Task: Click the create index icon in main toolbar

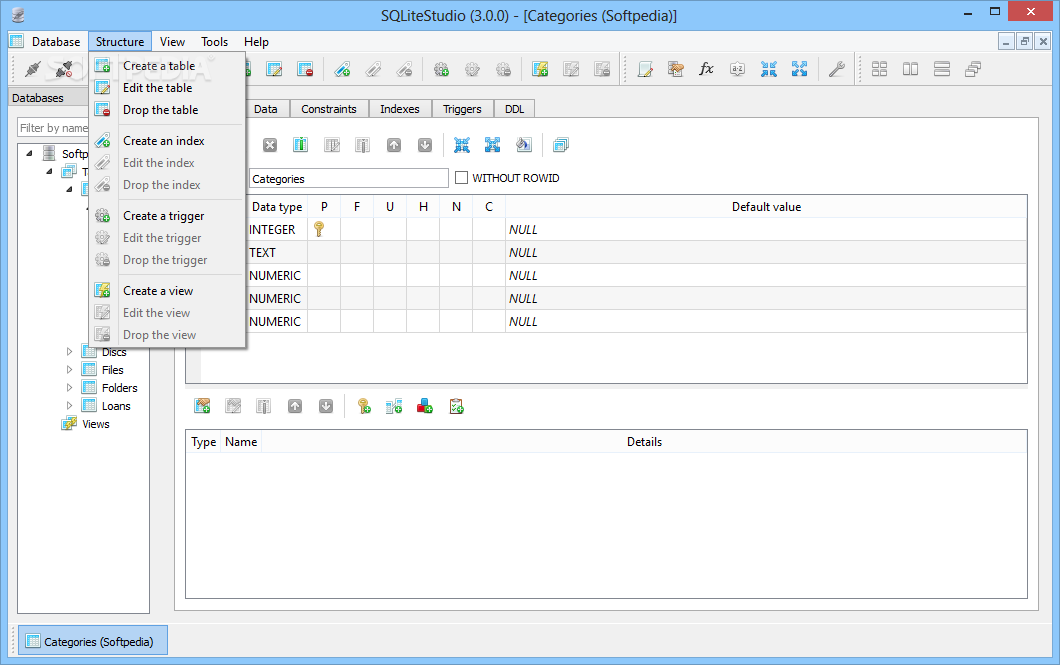Action: click(x=342, y=69)
